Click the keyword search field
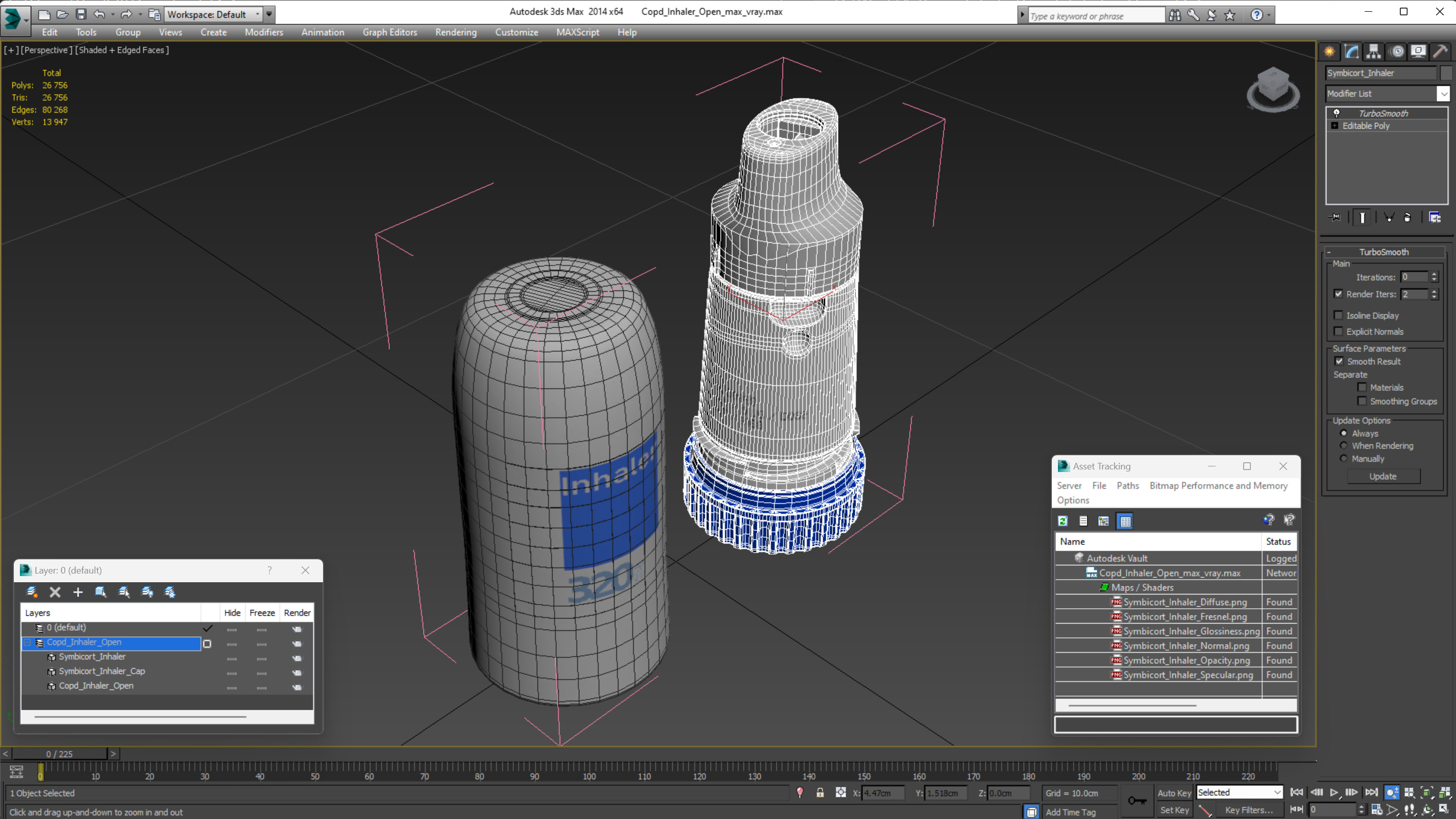 point(1096,16)
